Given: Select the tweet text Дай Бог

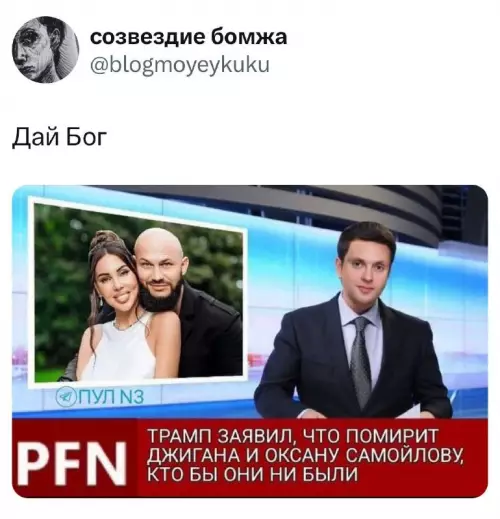Looking at the screenshot, I should coord(59,137).
